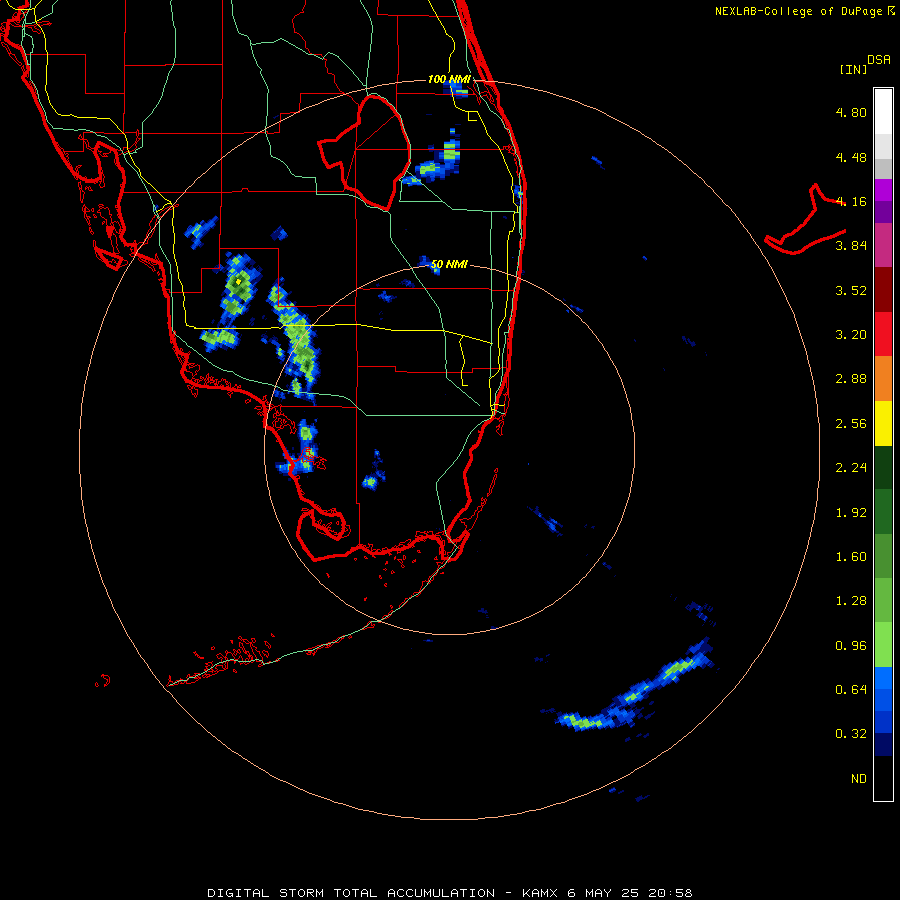Screen dimensions: 900x900
Task: Click the DSA product label
Action: tap(879, 60)
